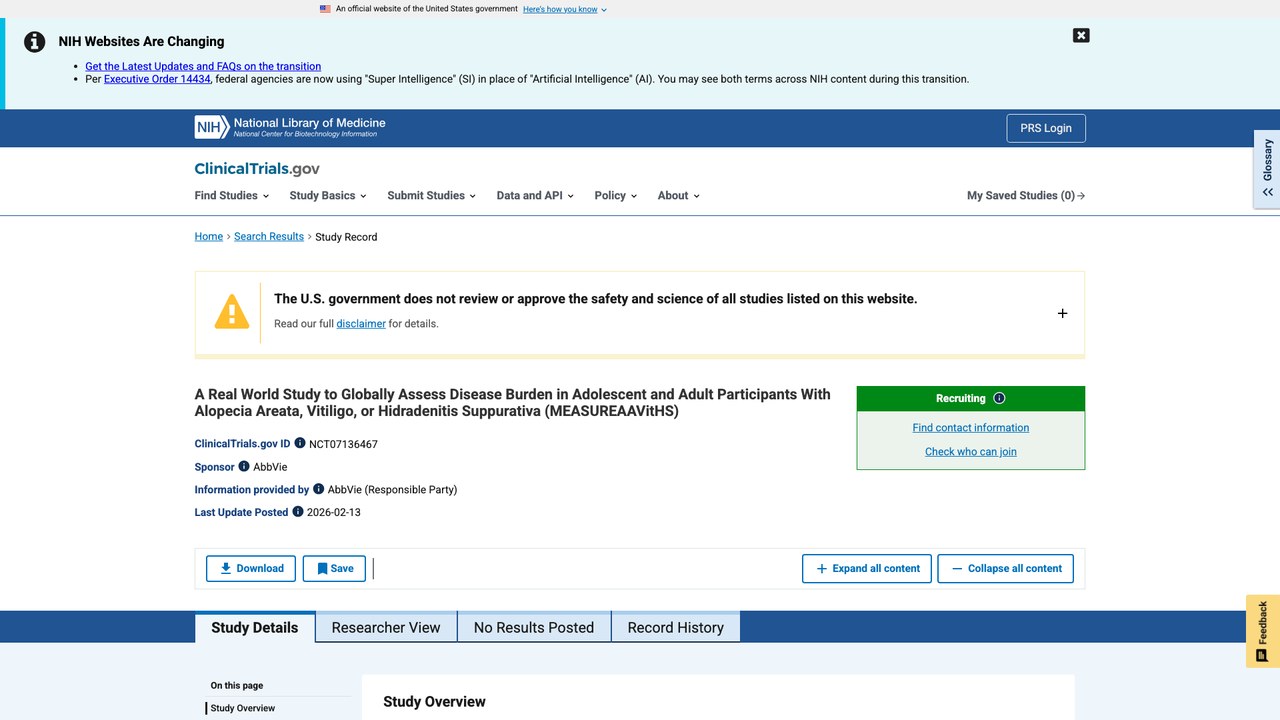Click the Download button
Image resolution: width=1280 pixels, height=720 pixels.
click(x=251, y=568)
